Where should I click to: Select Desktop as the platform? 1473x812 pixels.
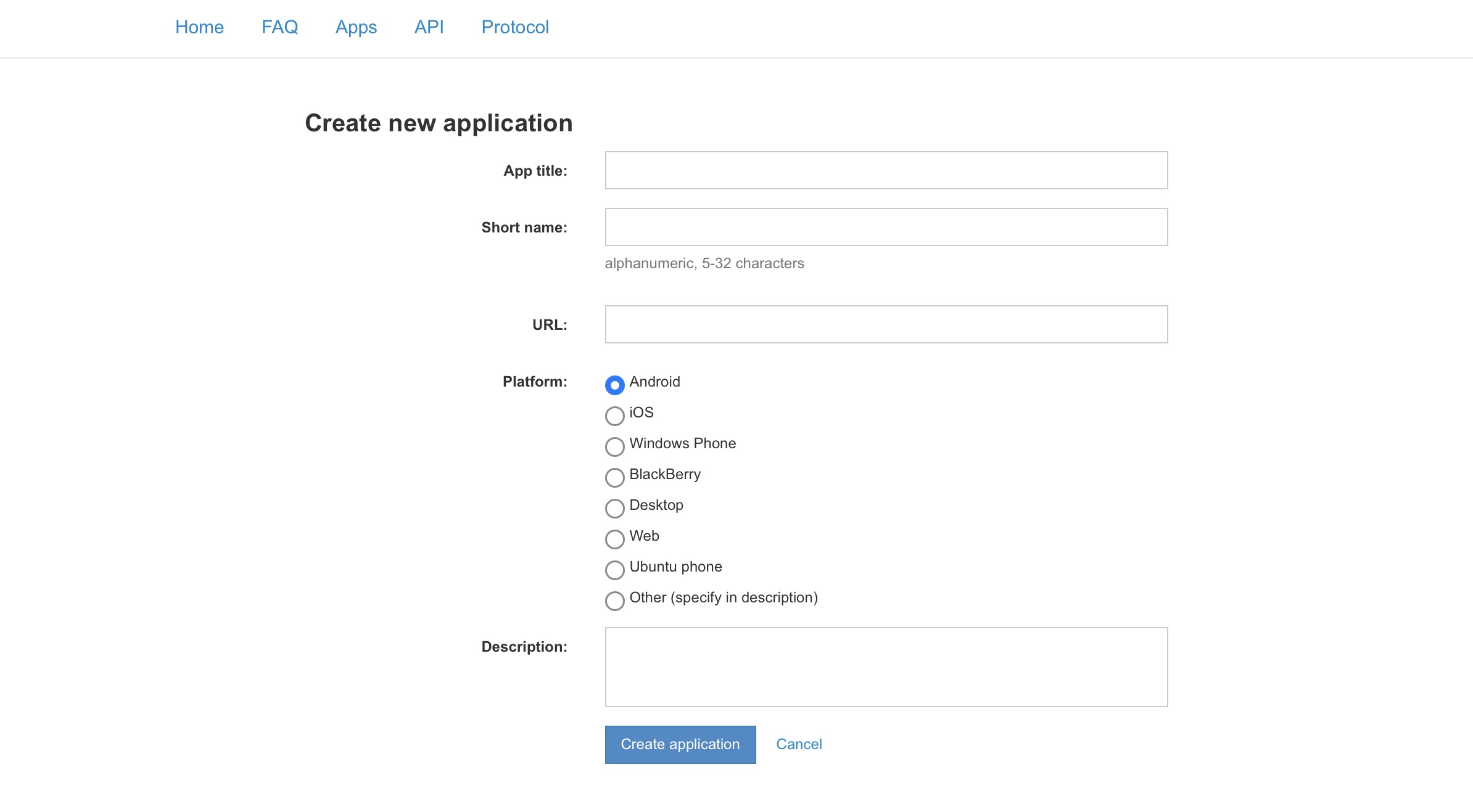[x=614, y=508]
